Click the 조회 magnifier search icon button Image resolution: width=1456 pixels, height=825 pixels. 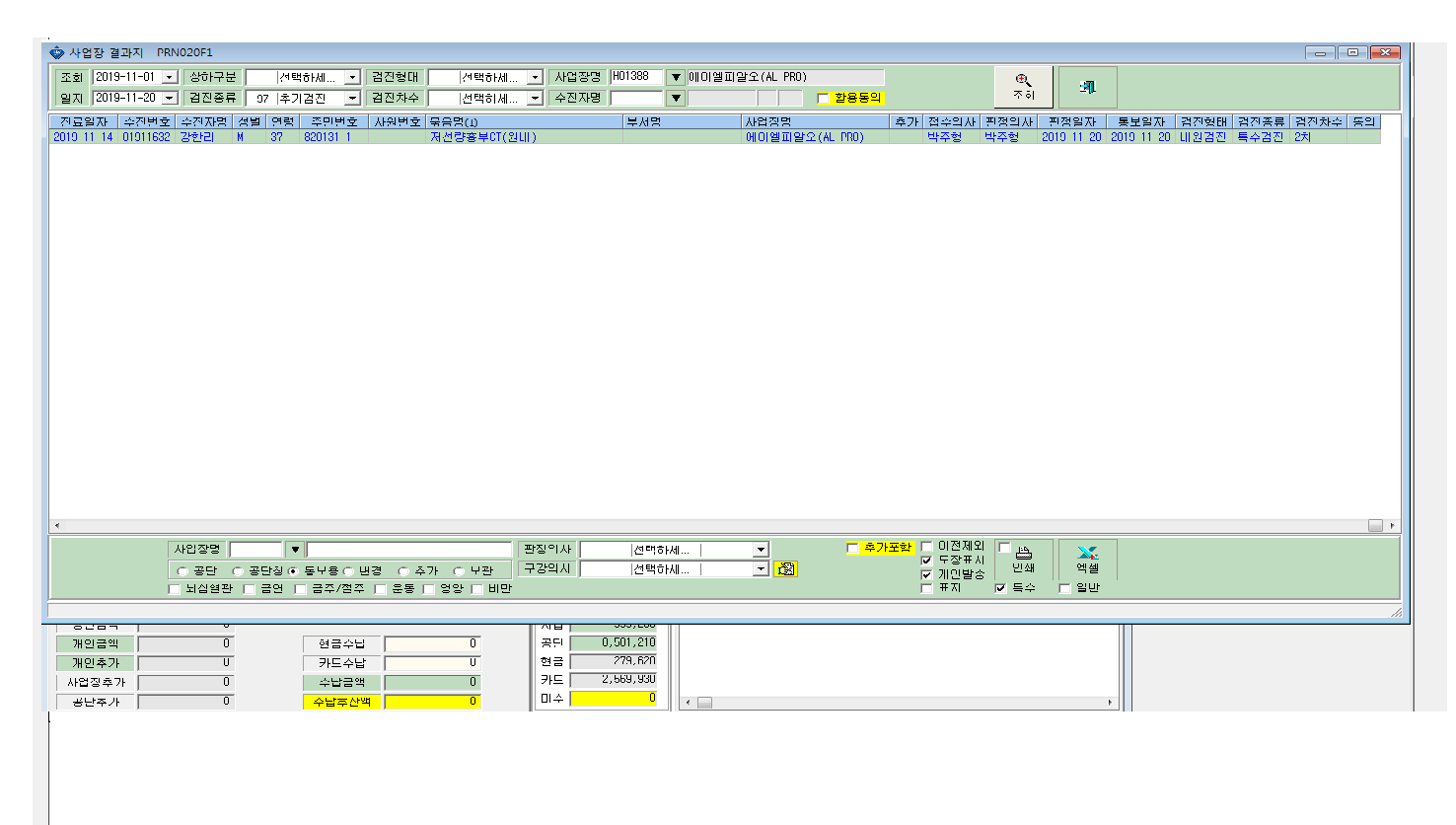point(1024,87)
